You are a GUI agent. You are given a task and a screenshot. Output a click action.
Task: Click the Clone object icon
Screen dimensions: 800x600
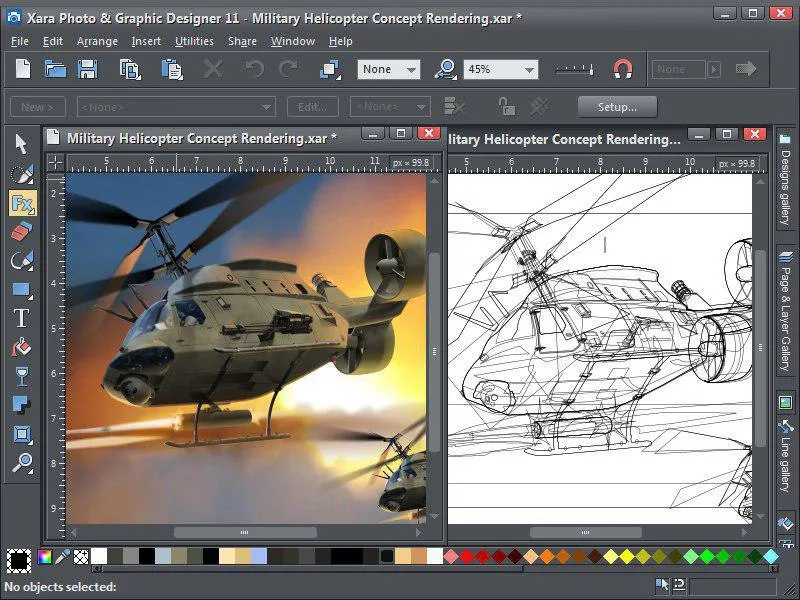(330, 69)
